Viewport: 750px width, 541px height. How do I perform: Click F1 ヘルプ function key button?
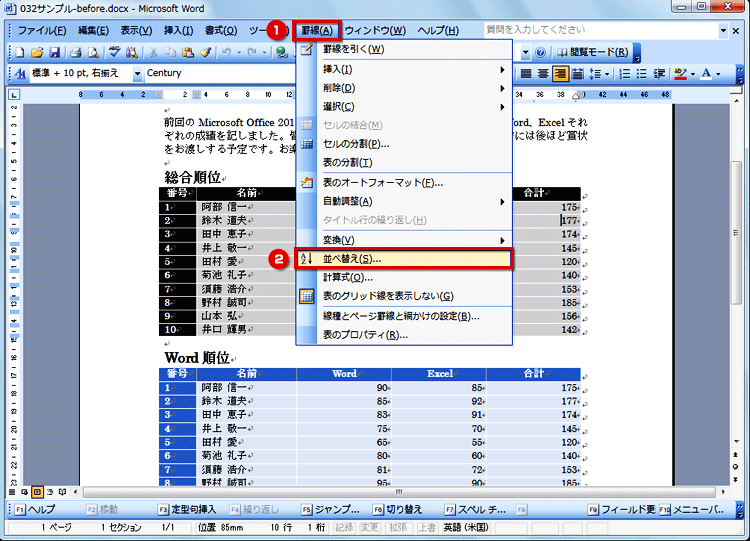[x=35, y=510]
